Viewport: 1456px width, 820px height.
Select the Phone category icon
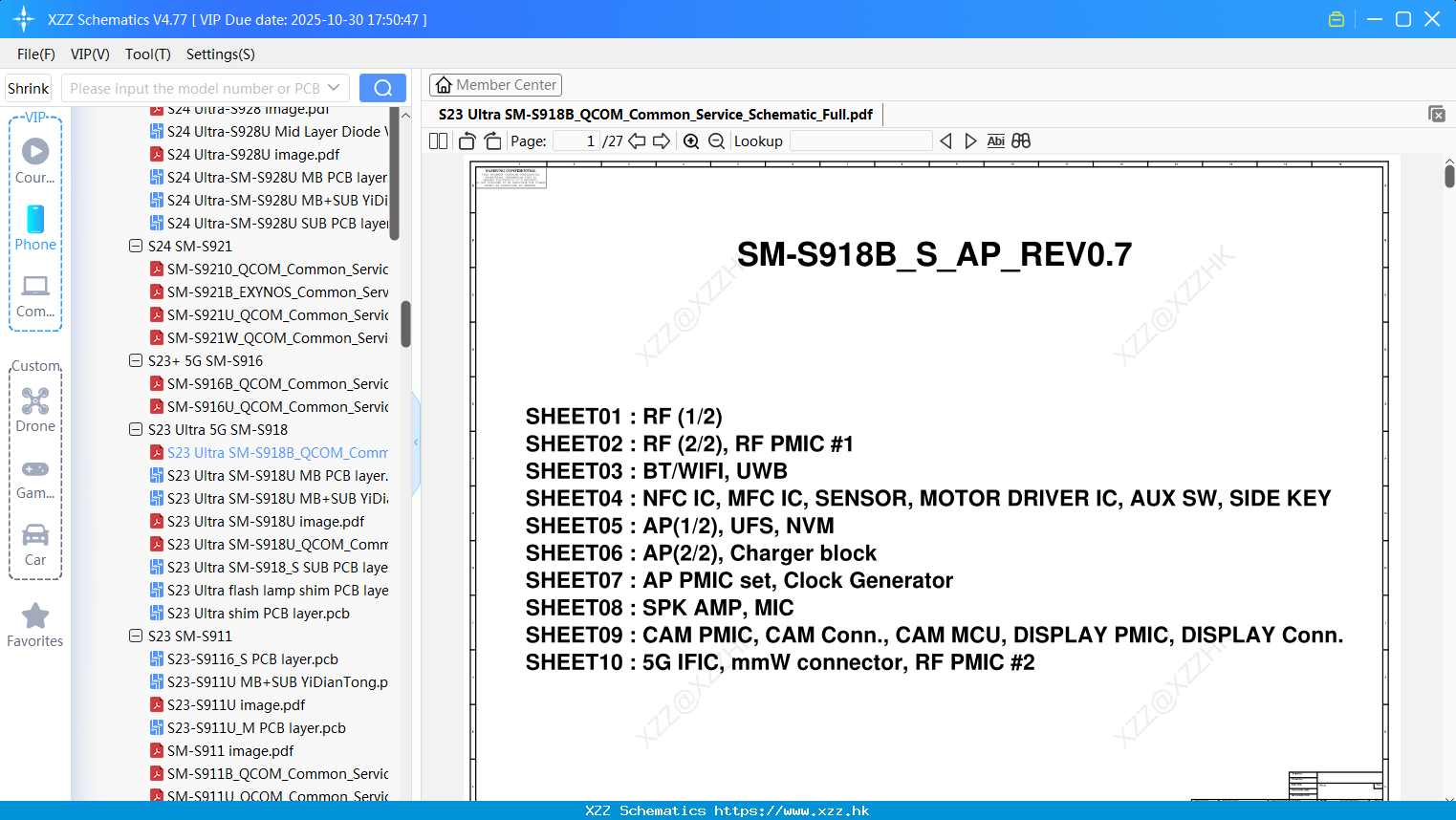coord(35,227)
